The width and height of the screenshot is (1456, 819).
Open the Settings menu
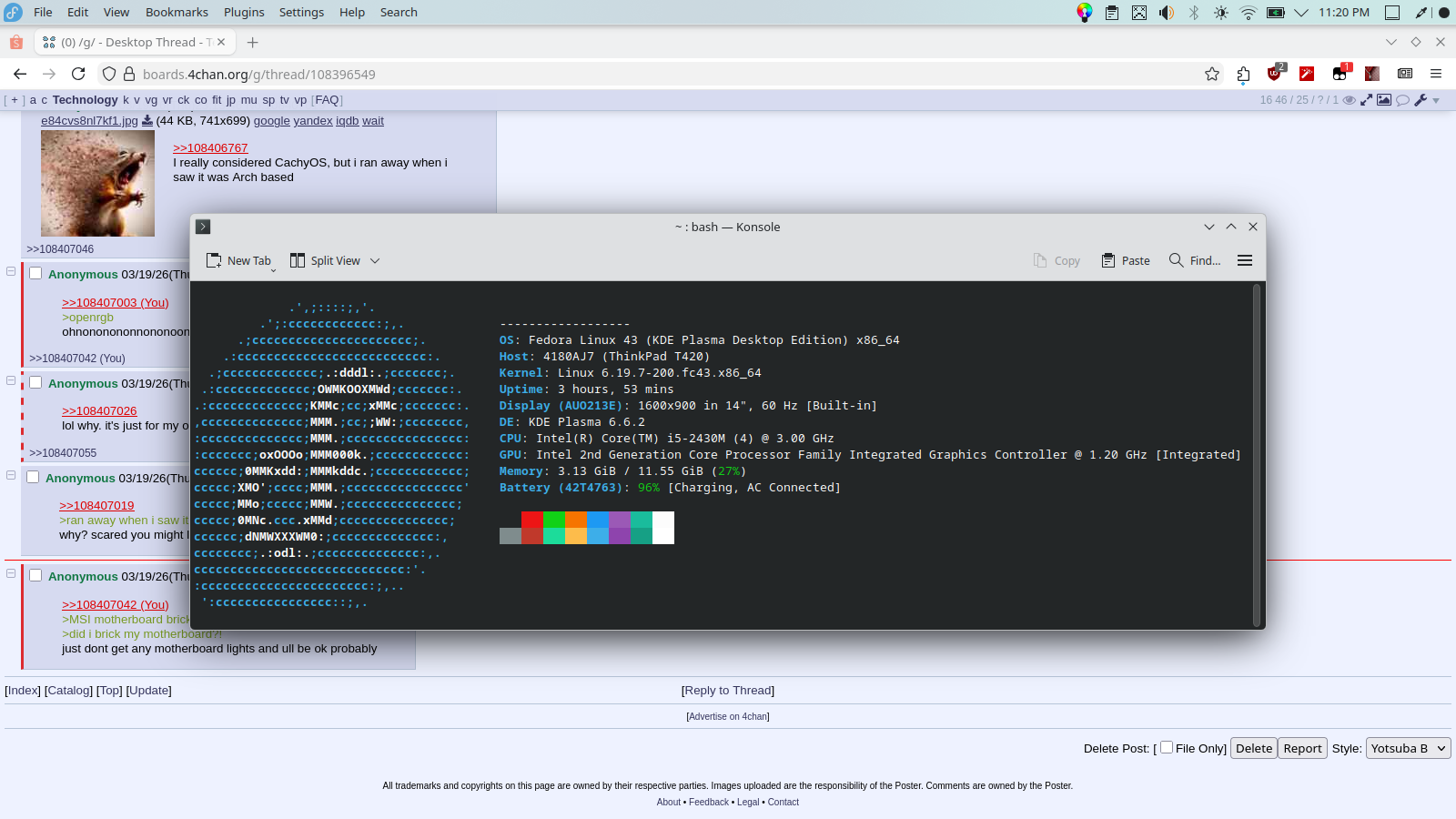[301, 12]
